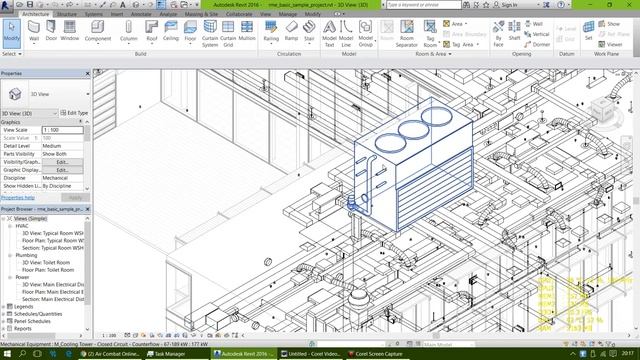This screenshot has width=640, height=360.
Task: Choose the Curtain Grid tool
Action: point(228,34)
